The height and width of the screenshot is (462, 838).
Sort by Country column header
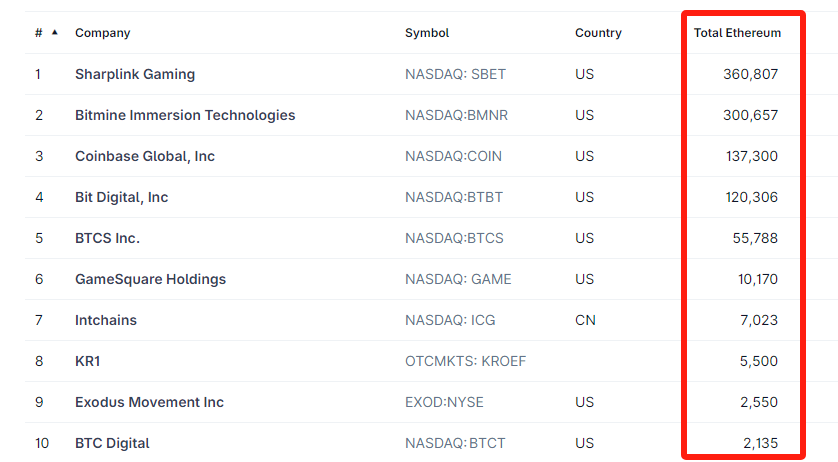pyautogui.click(x=598, y=33)
